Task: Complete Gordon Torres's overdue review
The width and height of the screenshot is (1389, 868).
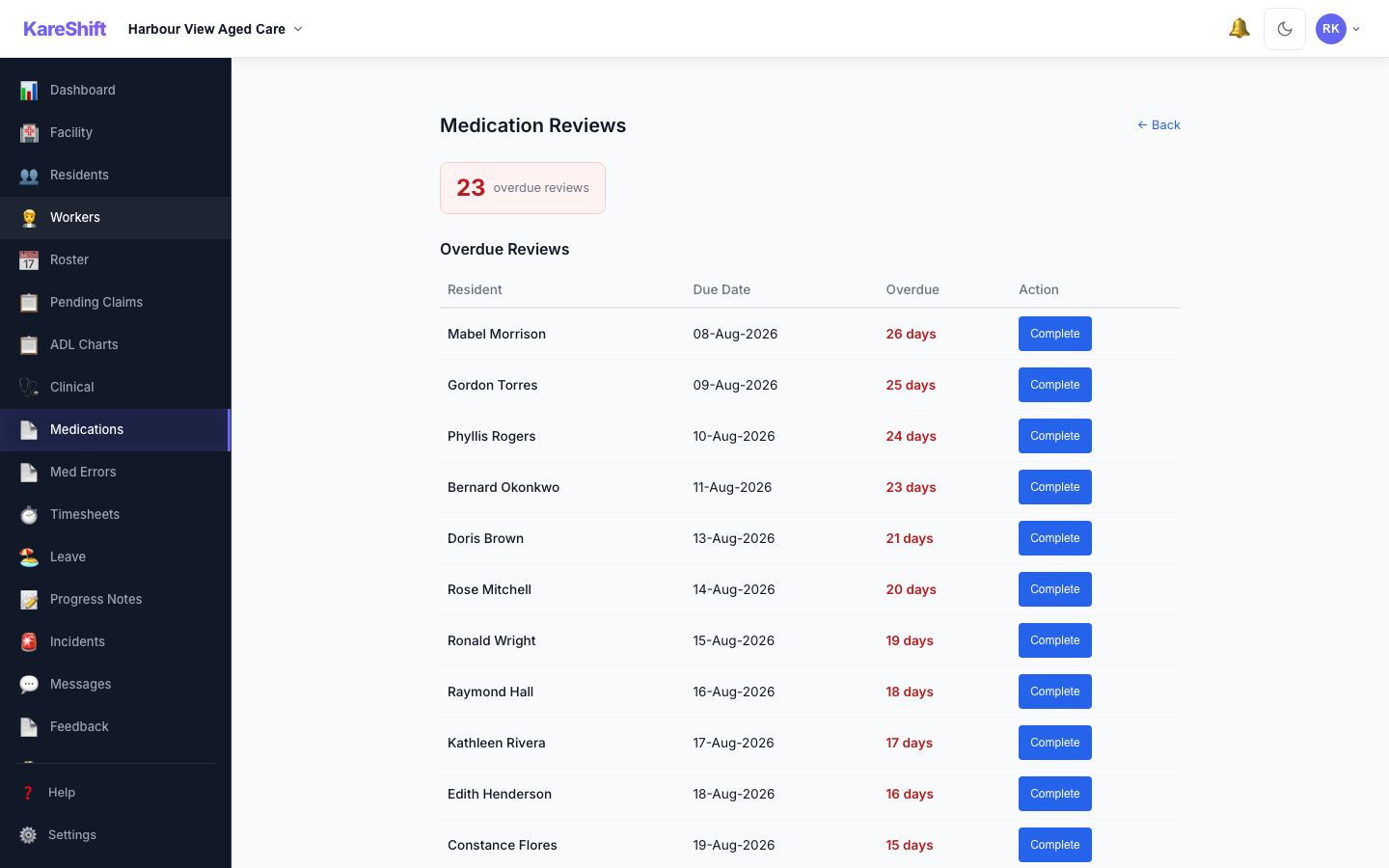Action: pos(1055,385)
